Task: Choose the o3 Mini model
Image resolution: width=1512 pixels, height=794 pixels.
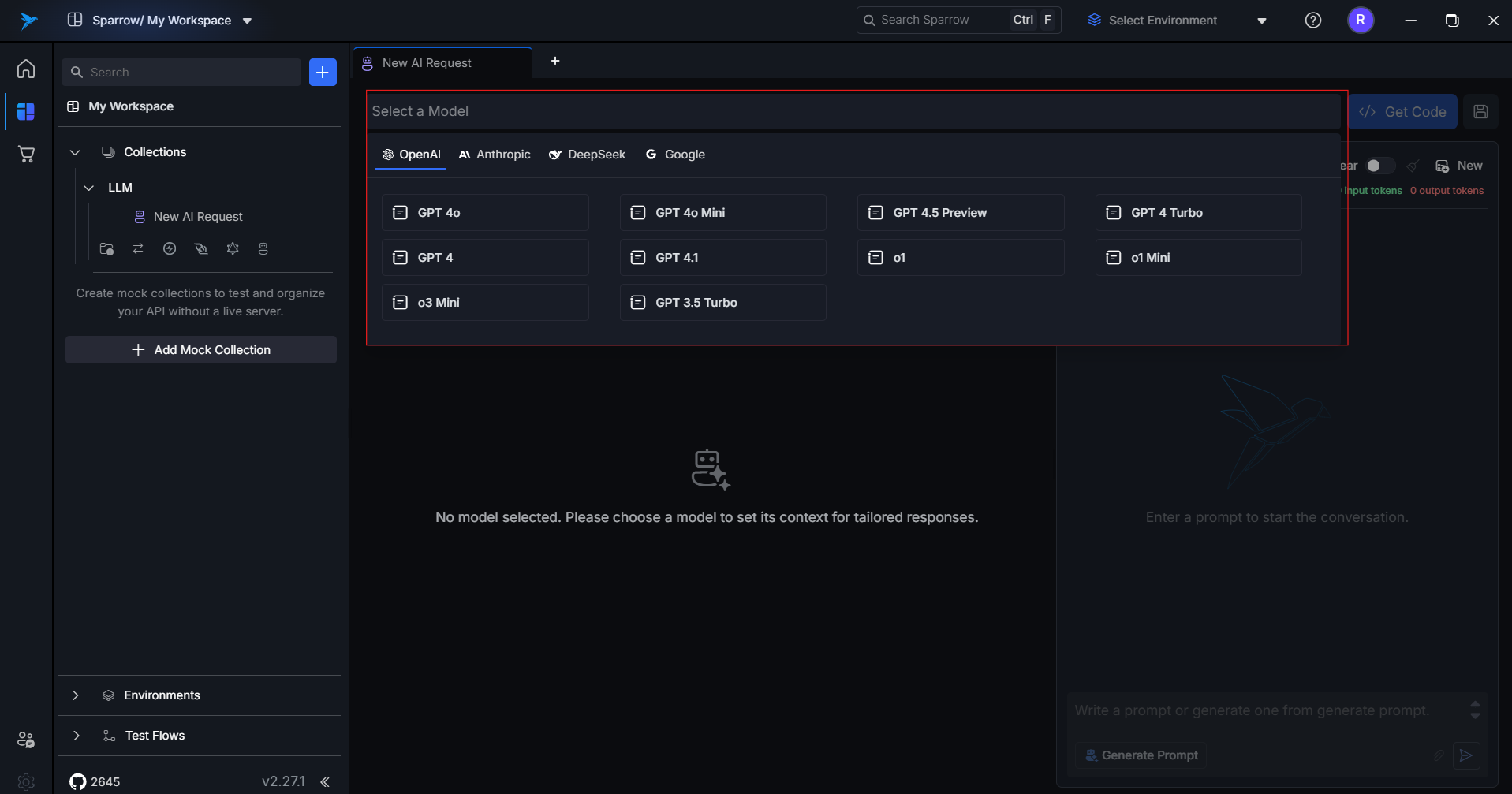Action: click(485, 303)
